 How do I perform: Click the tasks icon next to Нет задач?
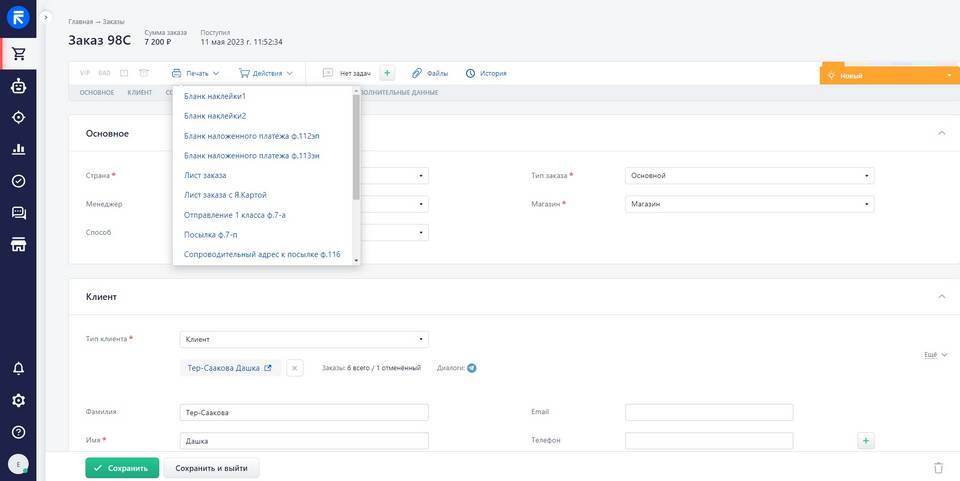point(328,73)
